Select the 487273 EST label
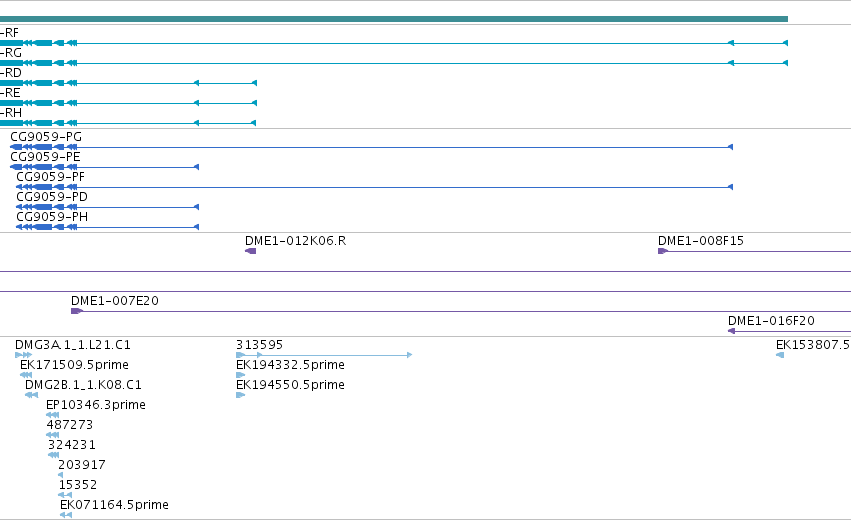The height and width of the screenshot is (520, 851). coord(69,425)
